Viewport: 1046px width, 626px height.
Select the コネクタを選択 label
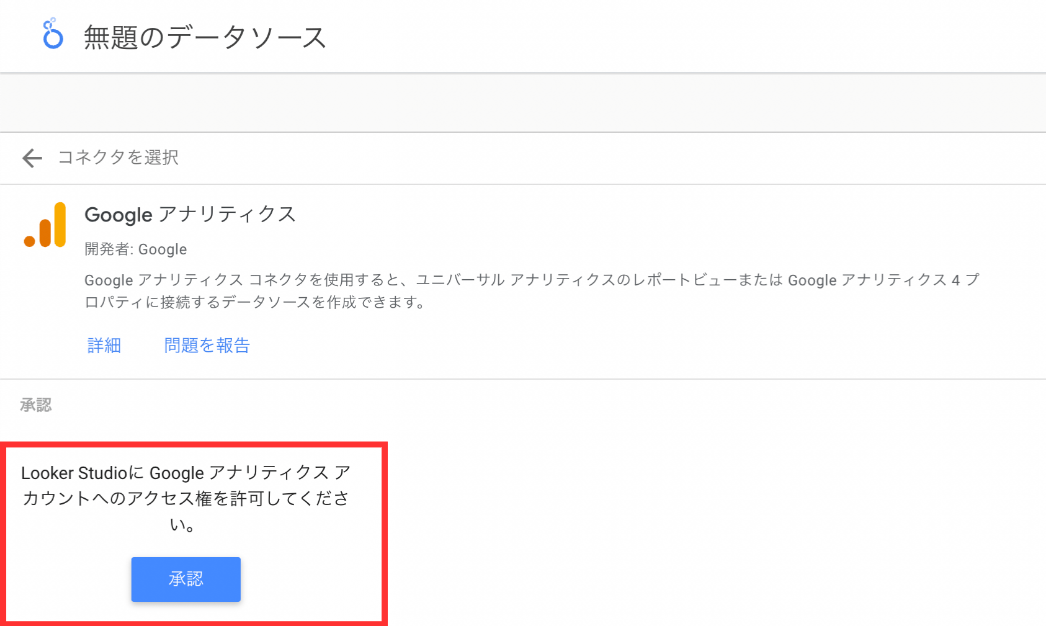pos(118,158)
